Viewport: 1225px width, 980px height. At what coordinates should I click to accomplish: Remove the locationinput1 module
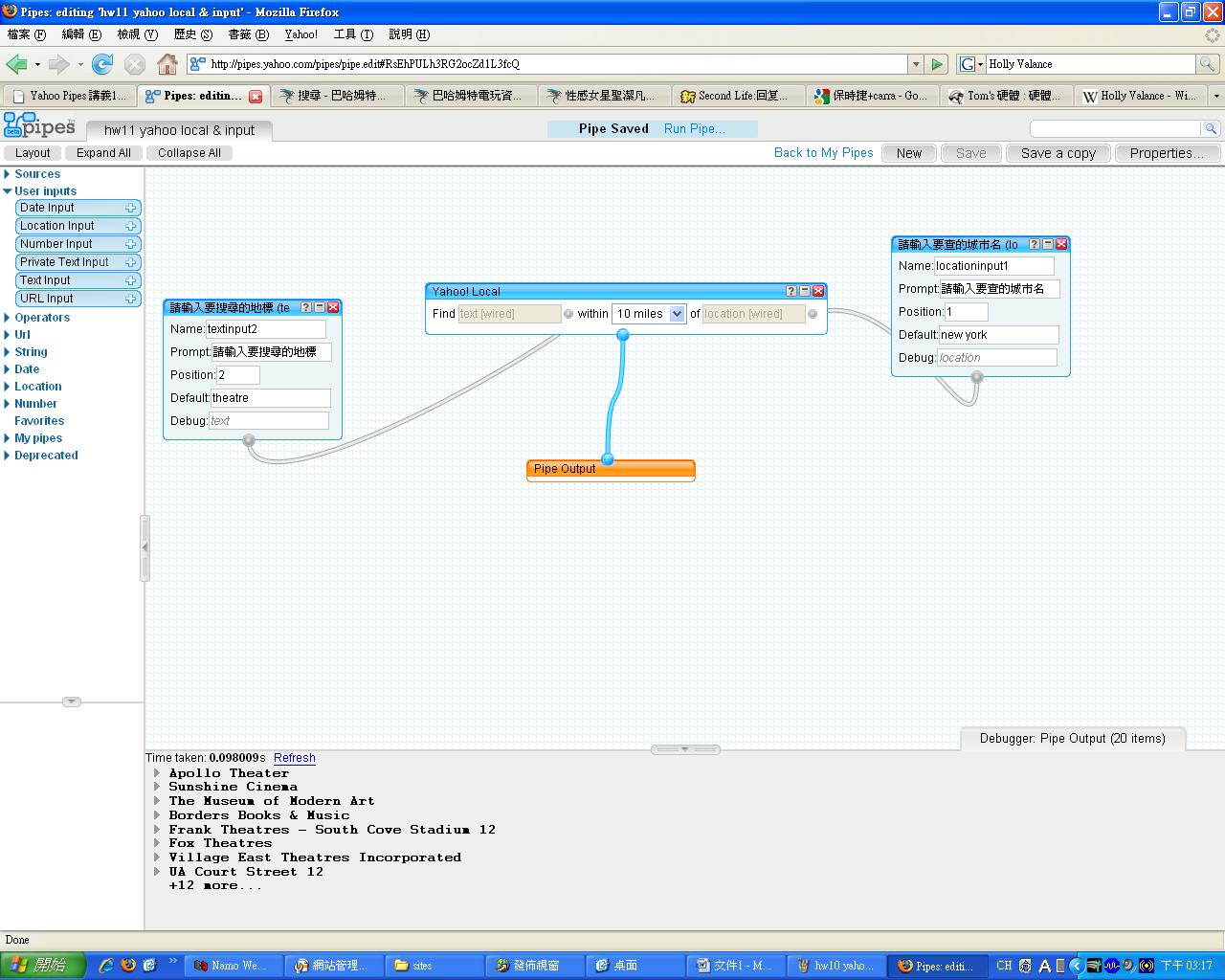pyautogui.click(x=1061, y=244)
